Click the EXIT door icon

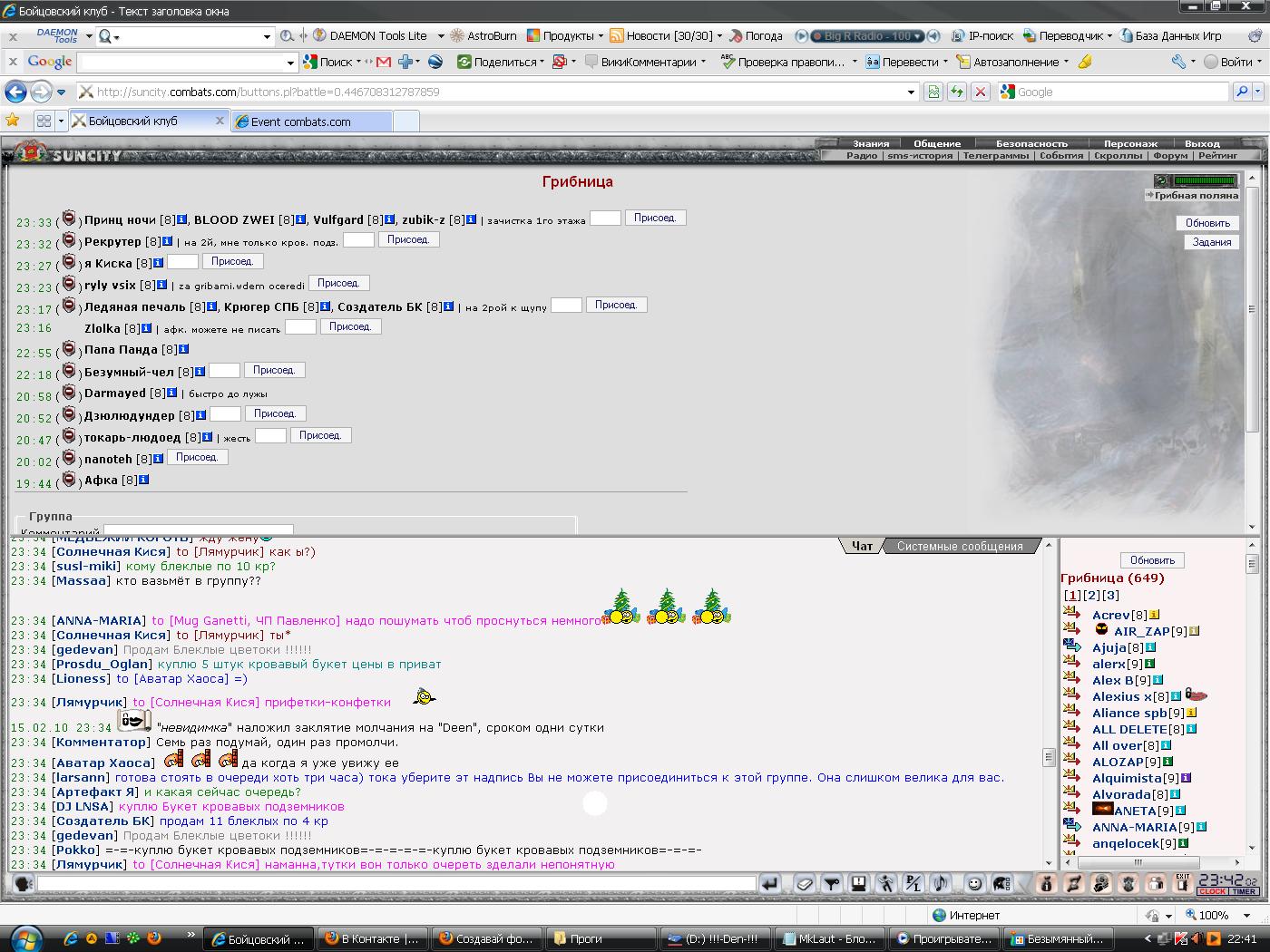click(1182, 883)
